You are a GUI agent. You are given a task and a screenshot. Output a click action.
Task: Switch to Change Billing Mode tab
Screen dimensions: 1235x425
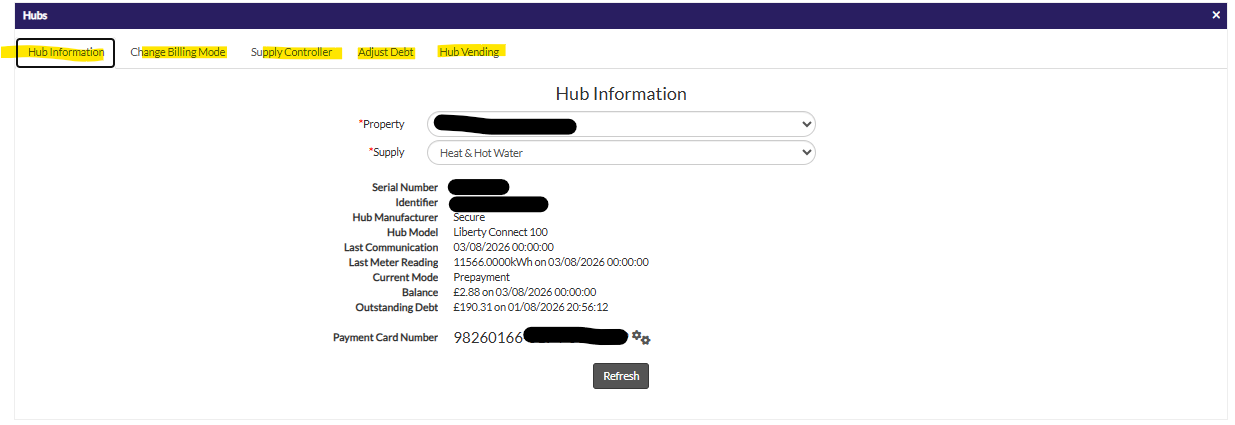(178, 52)
